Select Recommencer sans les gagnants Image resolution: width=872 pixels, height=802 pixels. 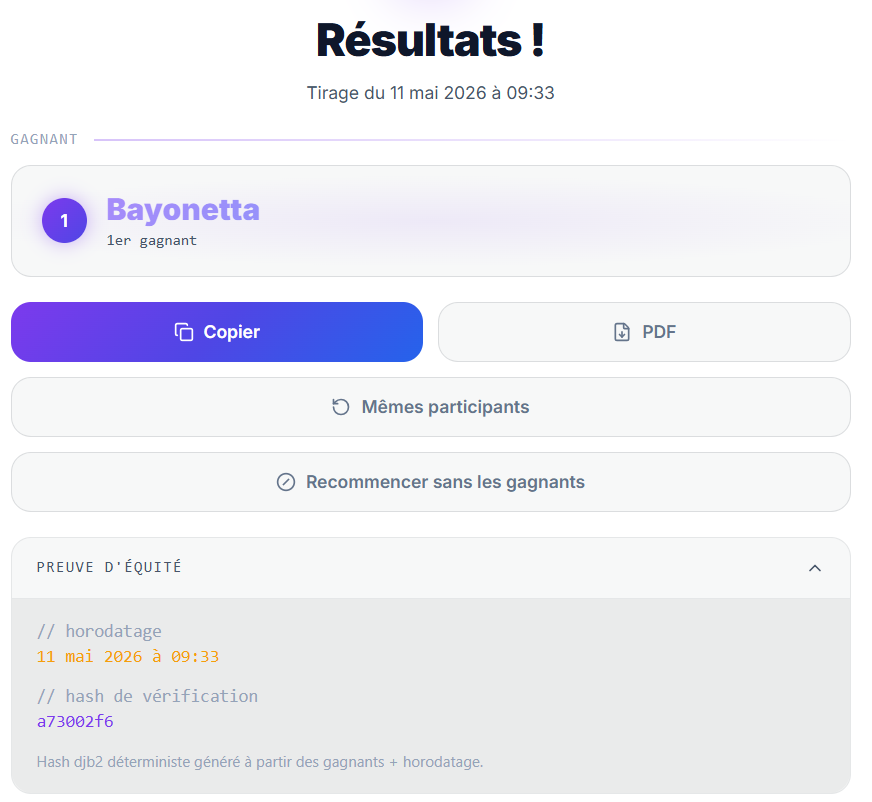(x=431, y=482)
